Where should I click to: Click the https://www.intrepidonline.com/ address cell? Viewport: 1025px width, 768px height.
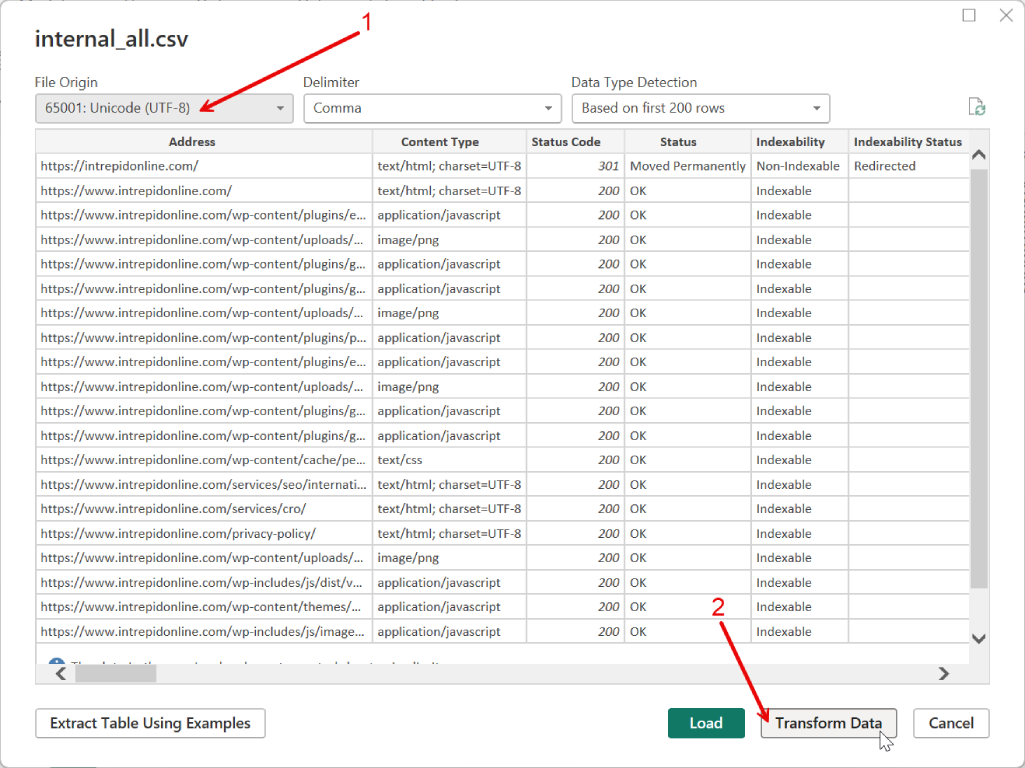(204, 191)
